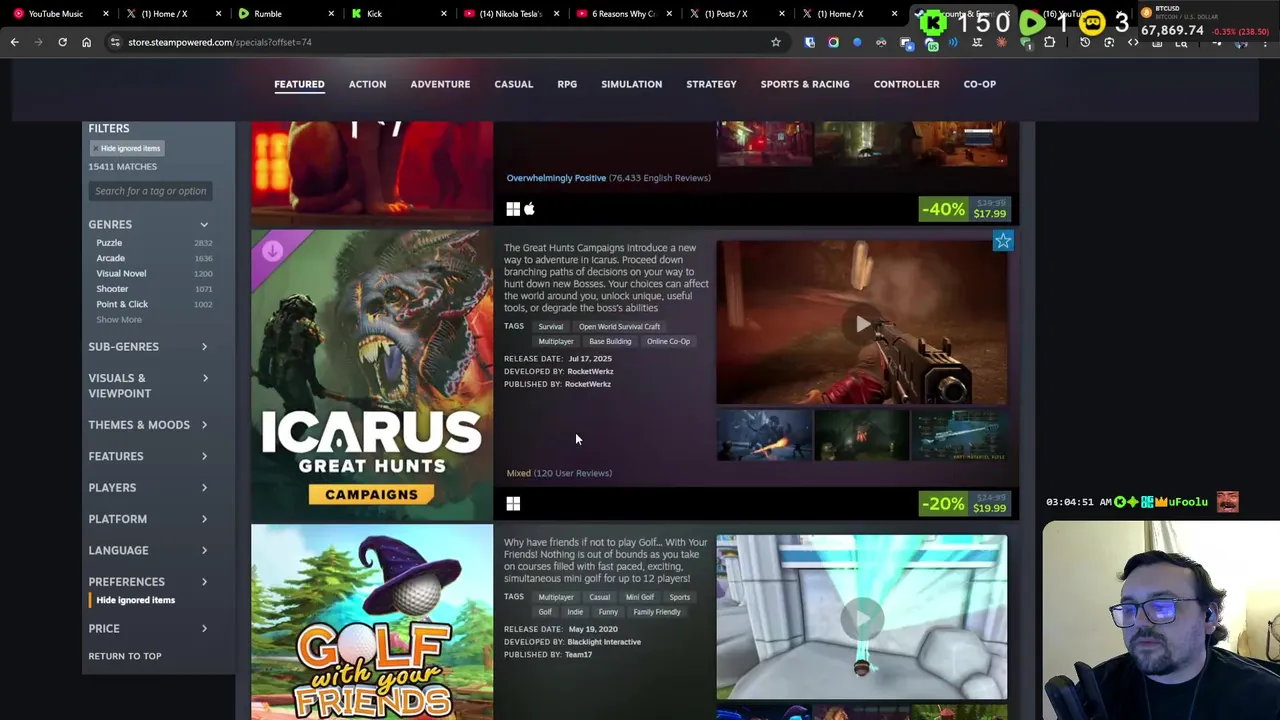Close the Rumble browser tab
Viewport: 1280px width, 720px height.
329,14
